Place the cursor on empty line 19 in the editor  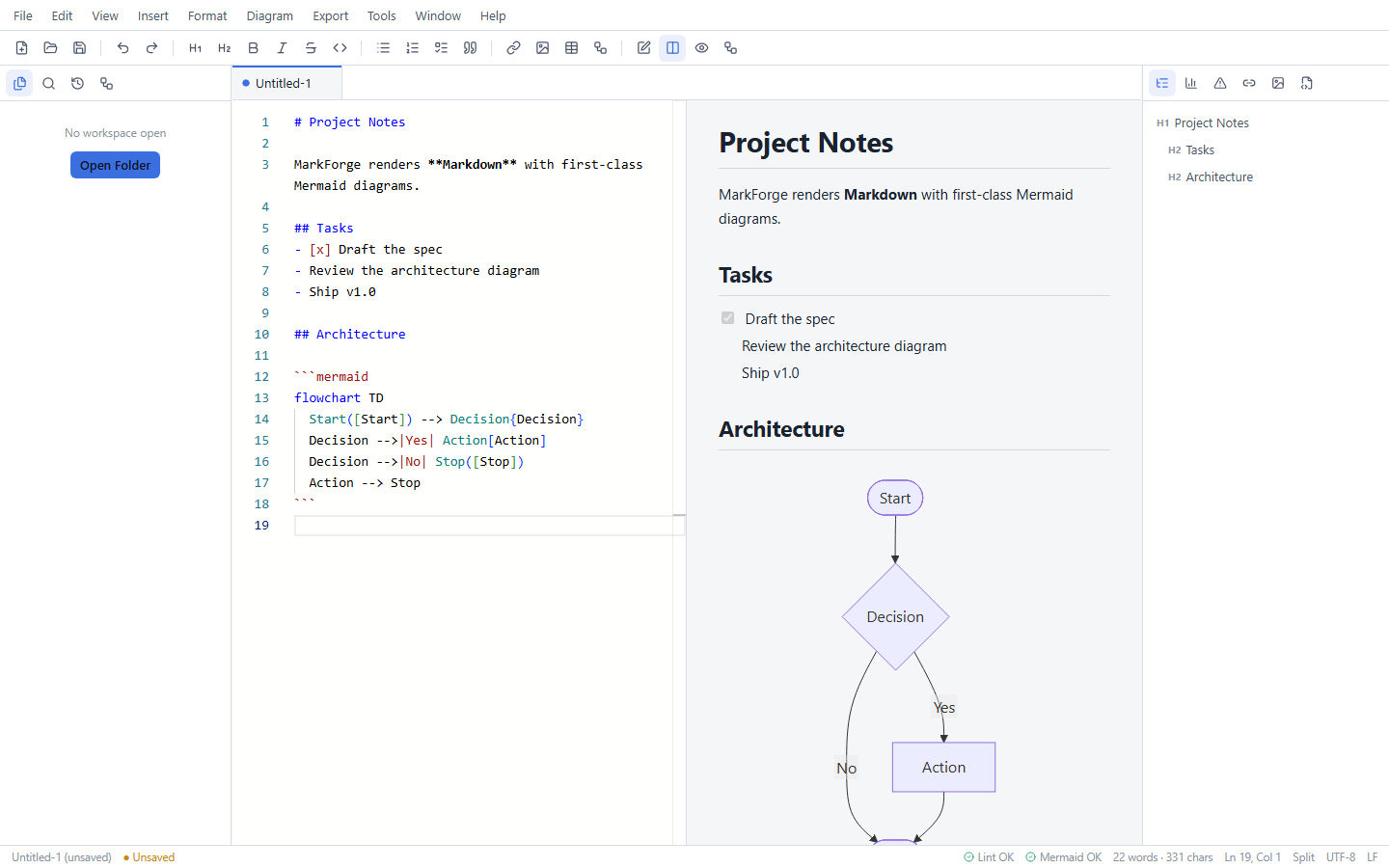(x=489, y=526)
